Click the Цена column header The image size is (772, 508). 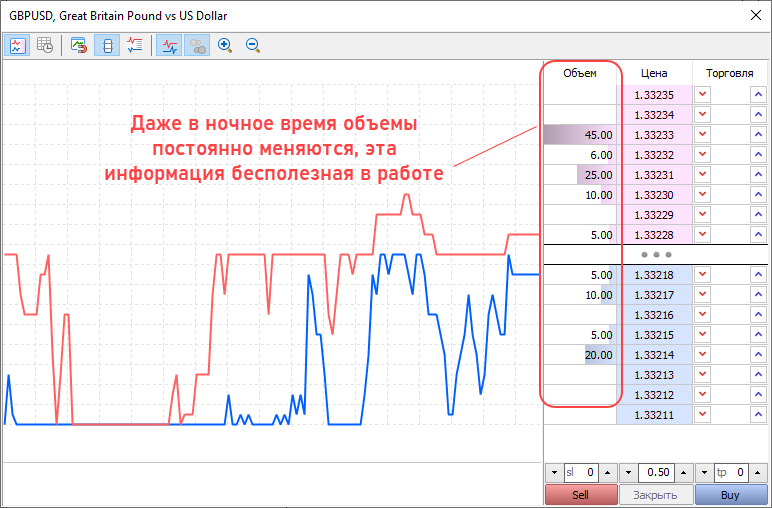pyautogui.click(x=654, y=73)
